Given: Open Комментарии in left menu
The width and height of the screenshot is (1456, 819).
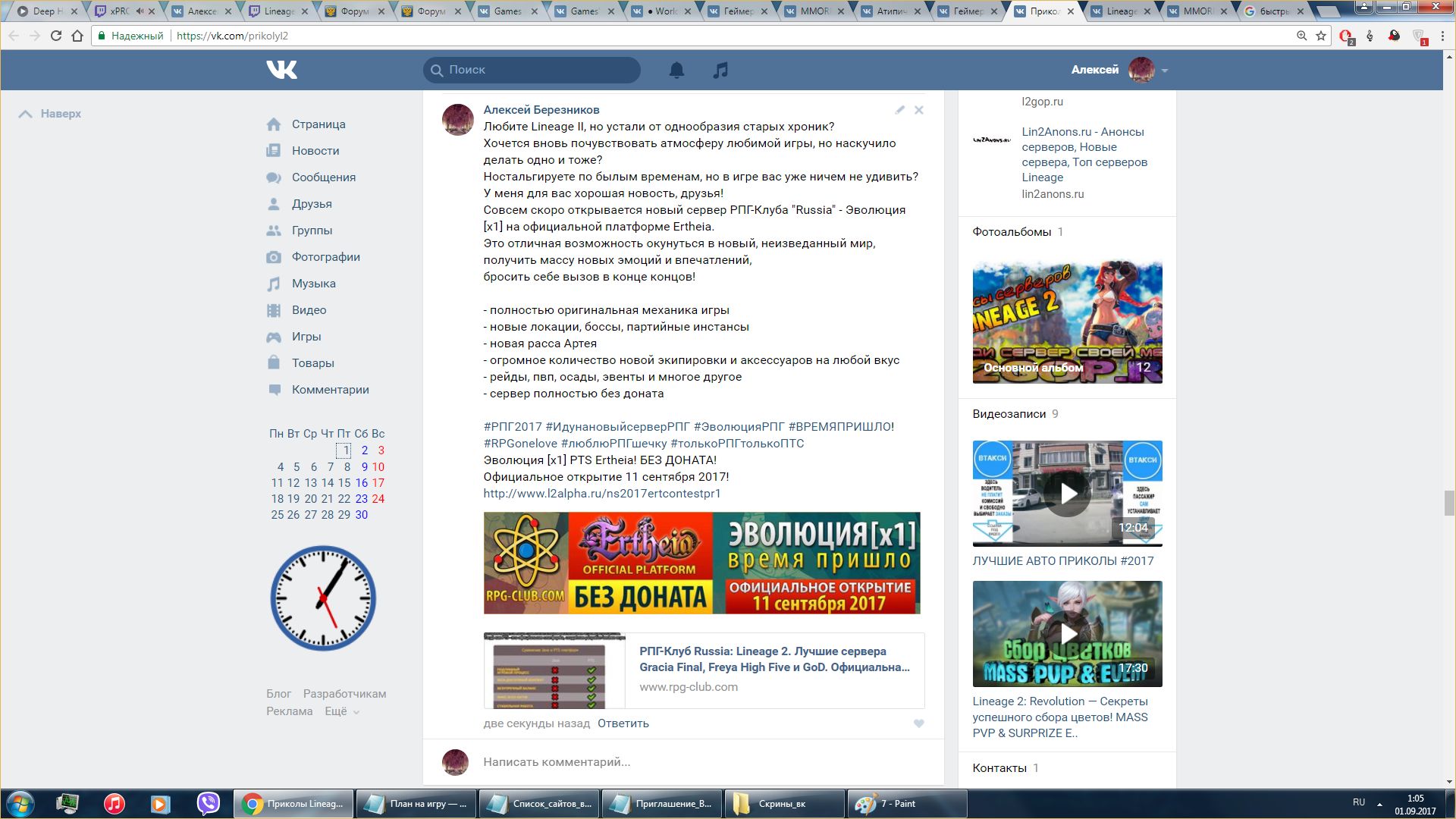Looking at the screenshot, I should tap(330, 390).
